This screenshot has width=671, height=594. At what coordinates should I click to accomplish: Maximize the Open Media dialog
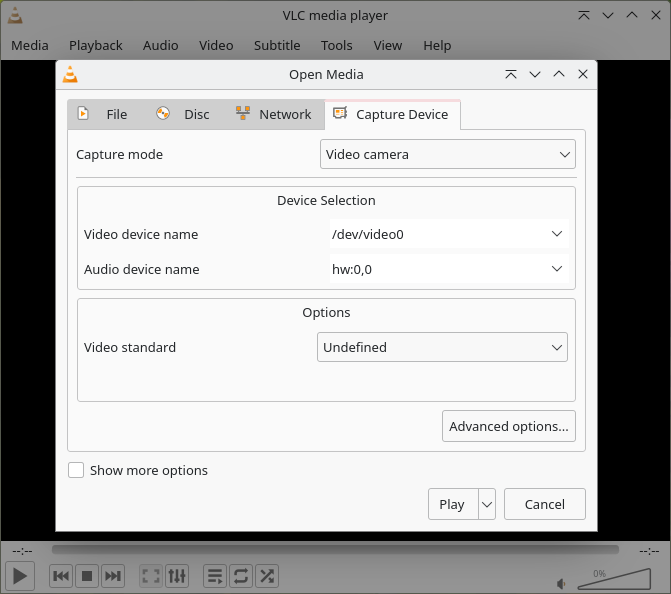(x=559, y=74)
